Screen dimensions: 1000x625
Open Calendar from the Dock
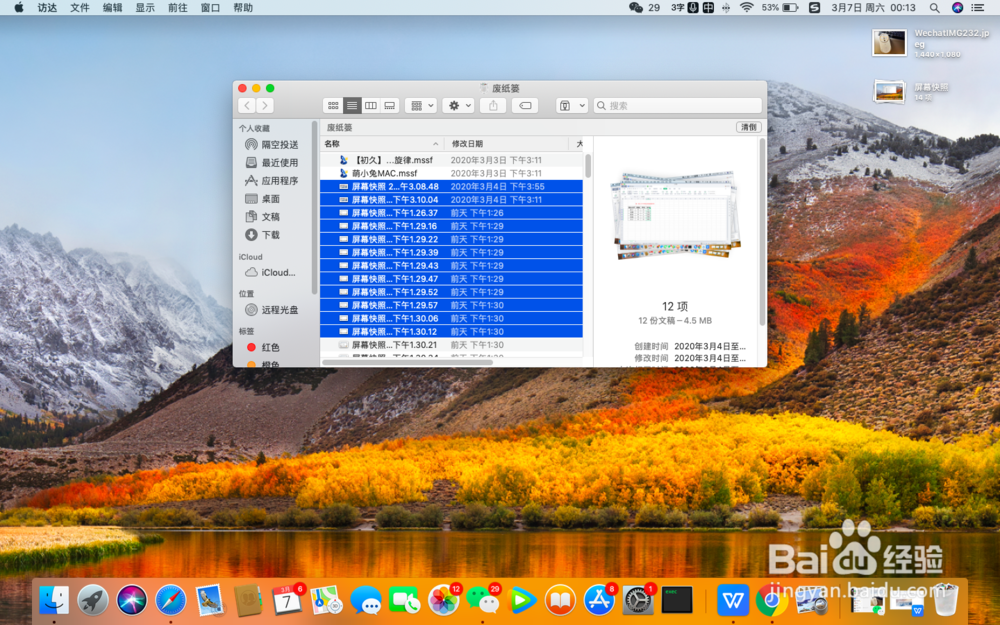(288, 600)
